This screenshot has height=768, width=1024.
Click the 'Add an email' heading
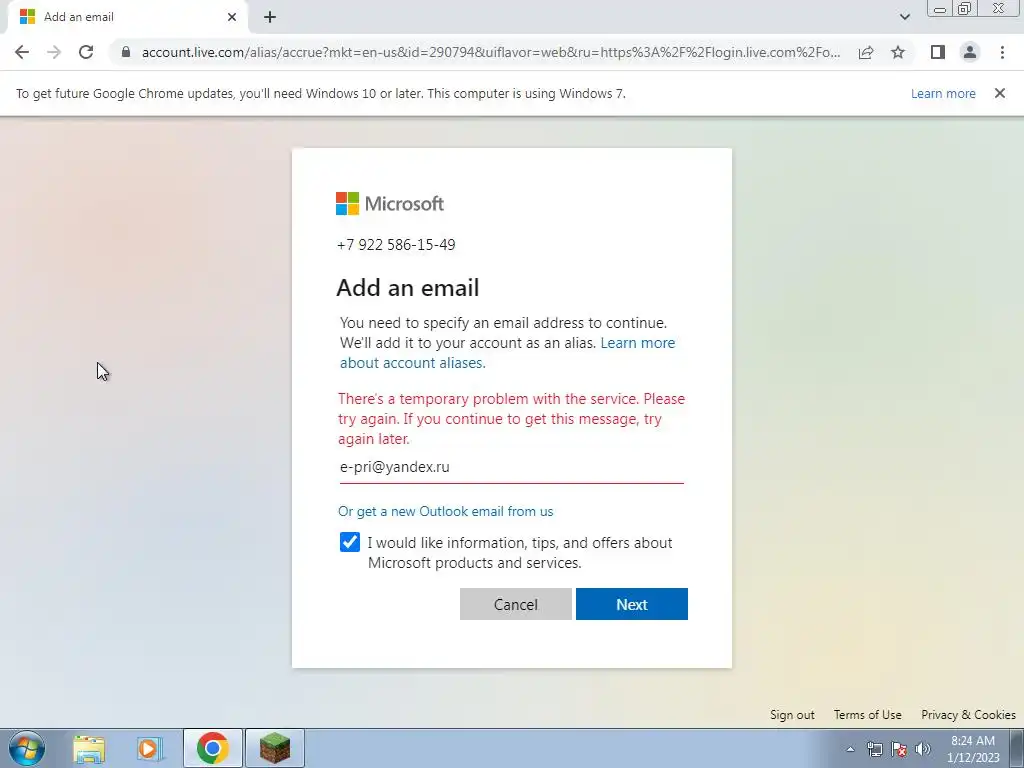click(408, 288)
